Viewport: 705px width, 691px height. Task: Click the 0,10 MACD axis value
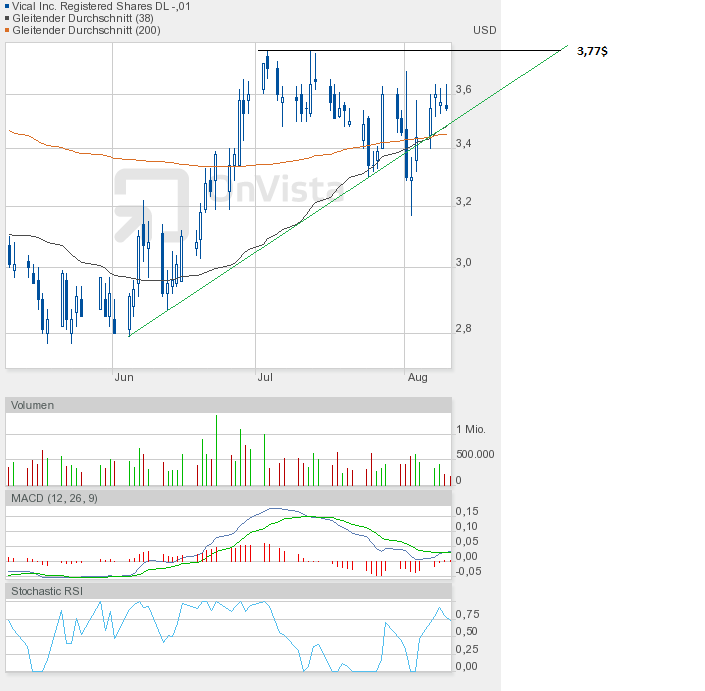(x=467, y=526)
